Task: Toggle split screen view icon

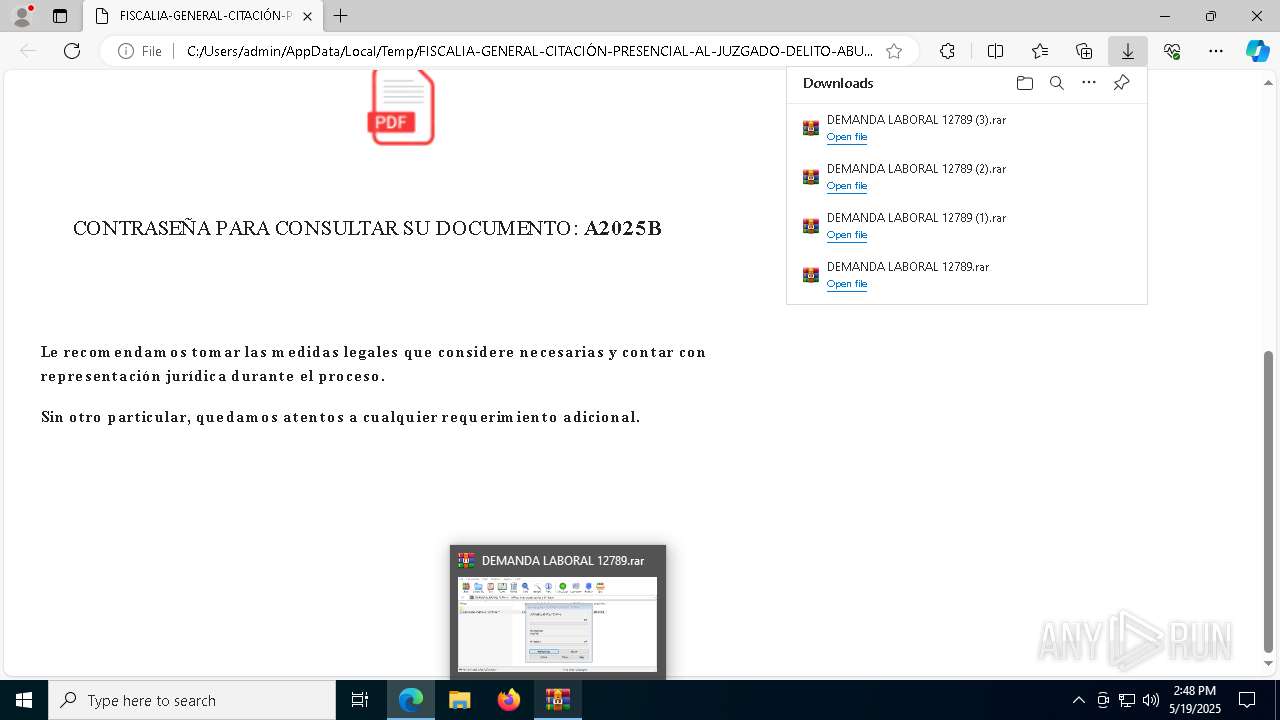Action: pos(995,51)
